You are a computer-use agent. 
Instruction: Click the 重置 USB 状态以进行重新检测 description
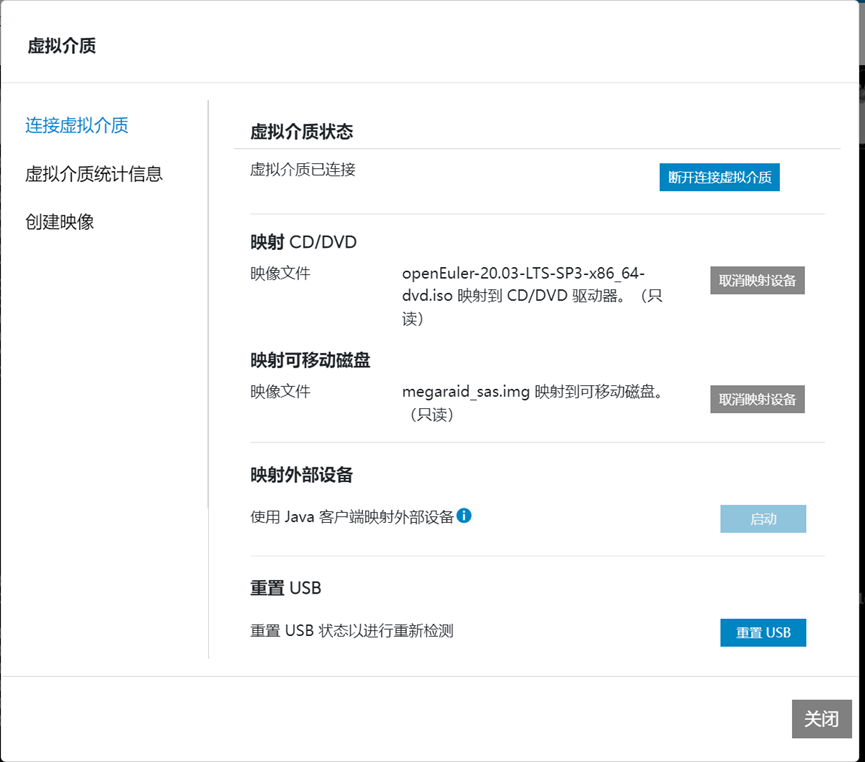pos(352,631)
